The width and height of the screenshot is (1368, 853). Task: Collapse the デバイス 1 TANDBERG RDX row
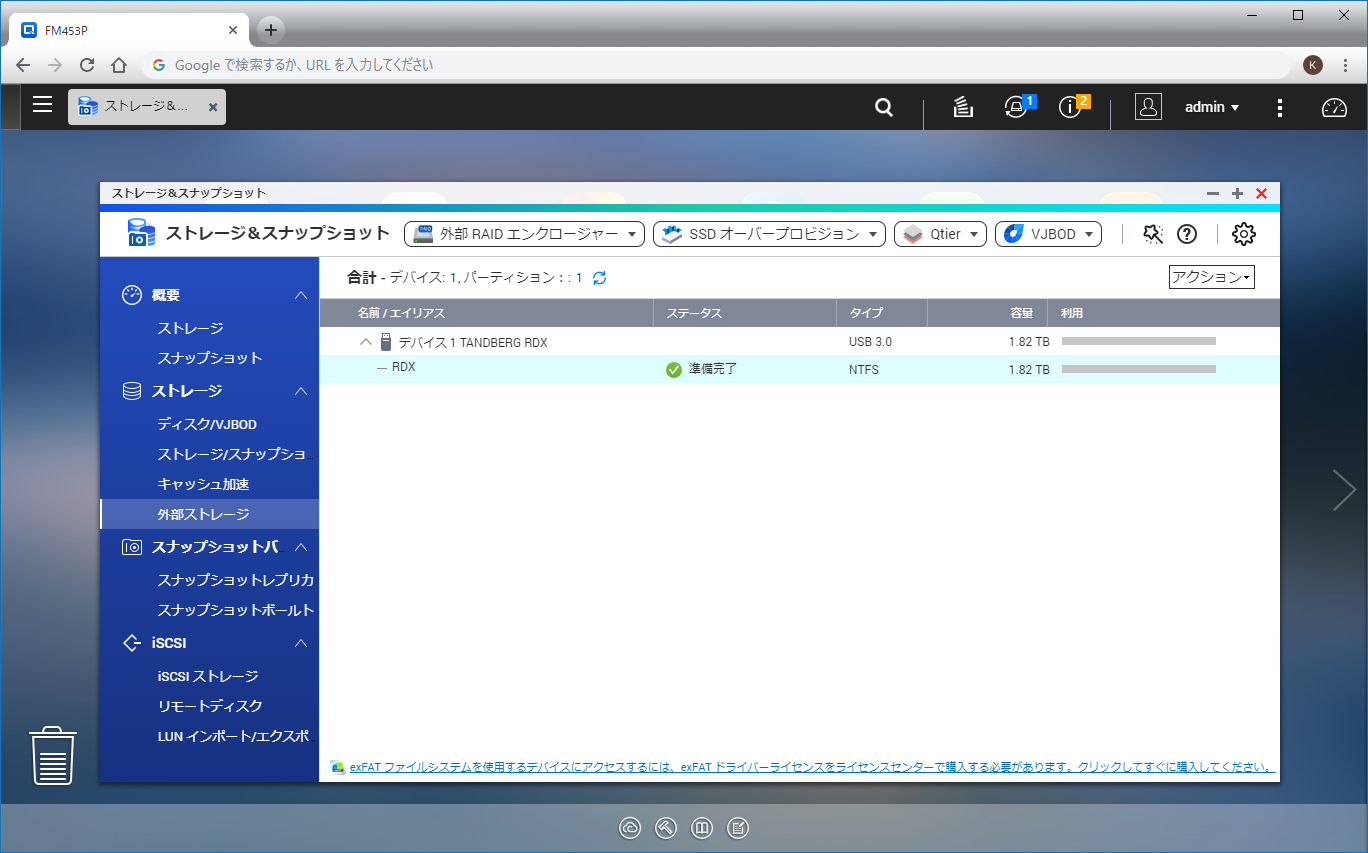pyautogui.click(x=366, y=342)
